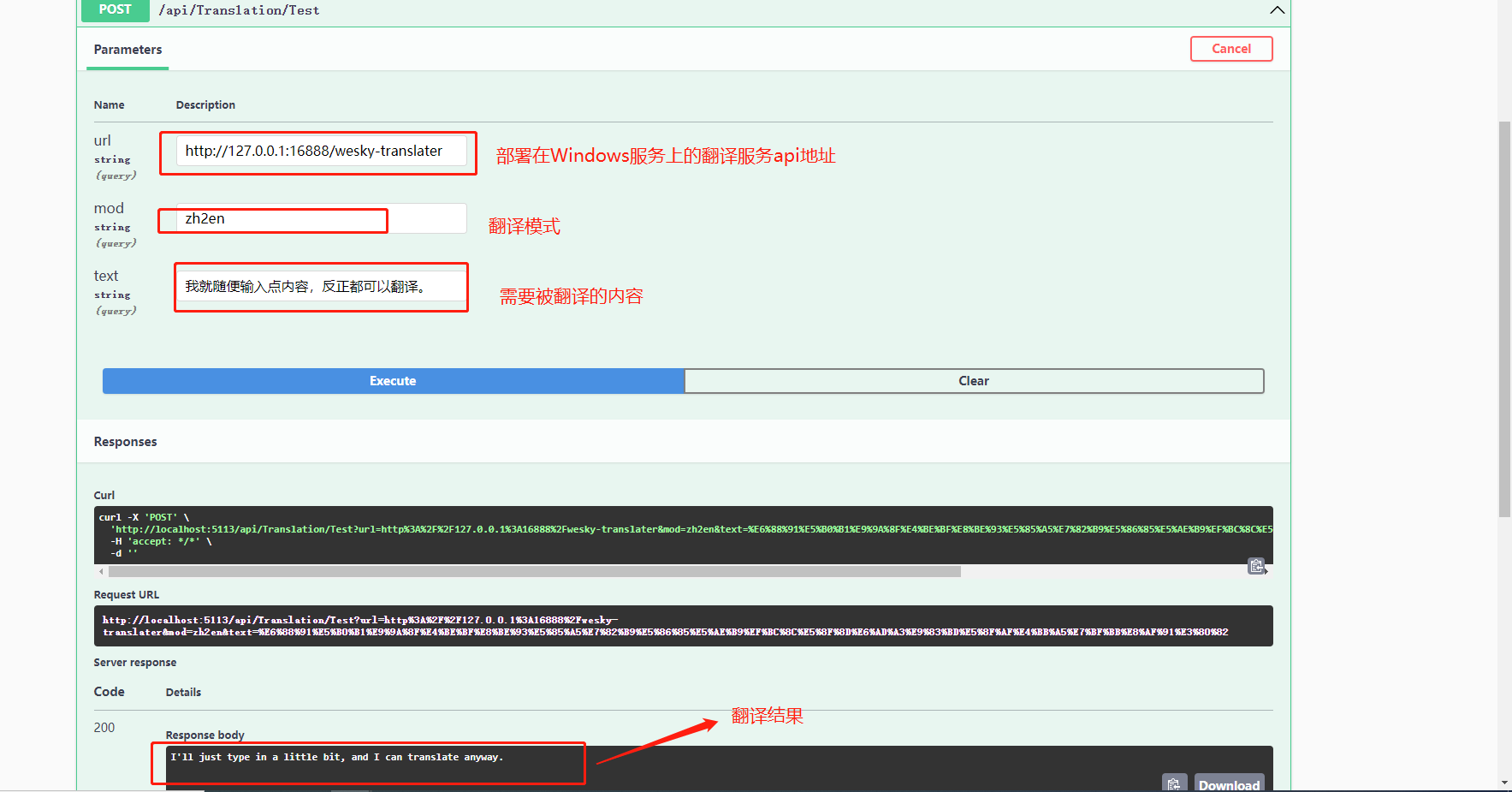The image size is (1512, 792).
Task: Click the page scrollbar down arrow
Action: [x=1504, y=783]
